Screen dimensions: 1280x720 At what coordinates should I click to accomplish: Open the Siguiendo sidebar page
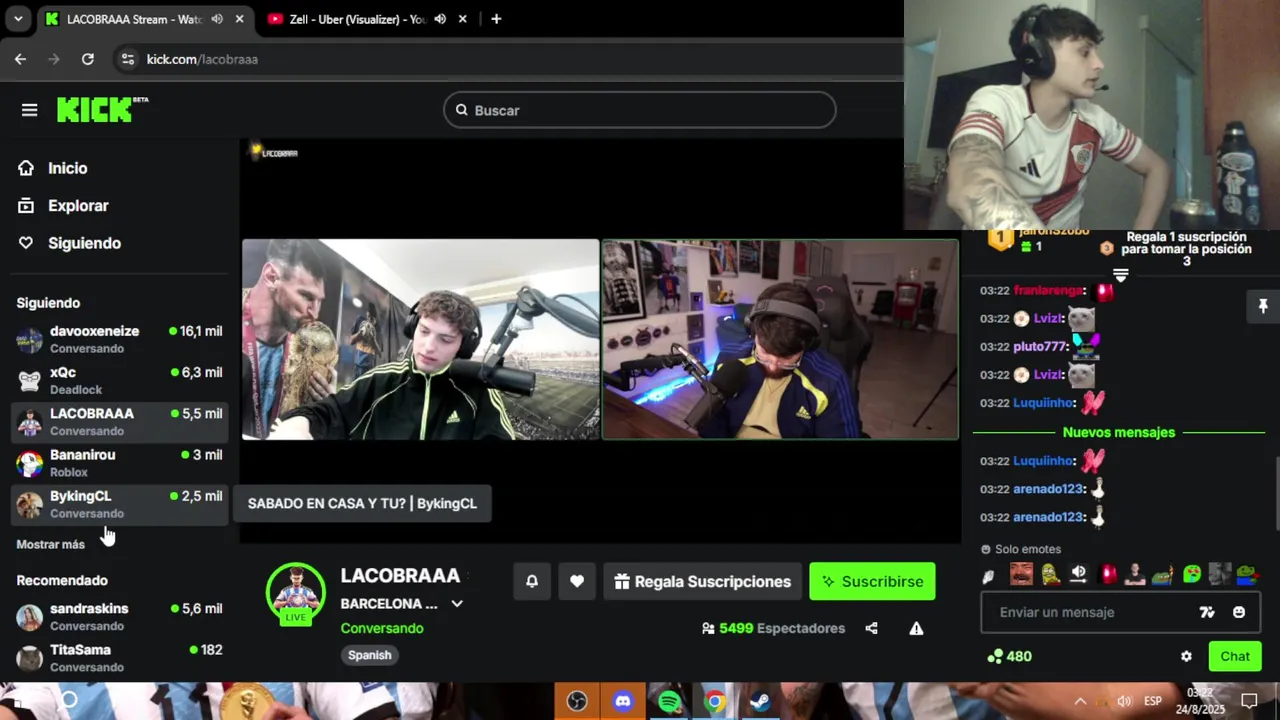[x=69, y=243]
